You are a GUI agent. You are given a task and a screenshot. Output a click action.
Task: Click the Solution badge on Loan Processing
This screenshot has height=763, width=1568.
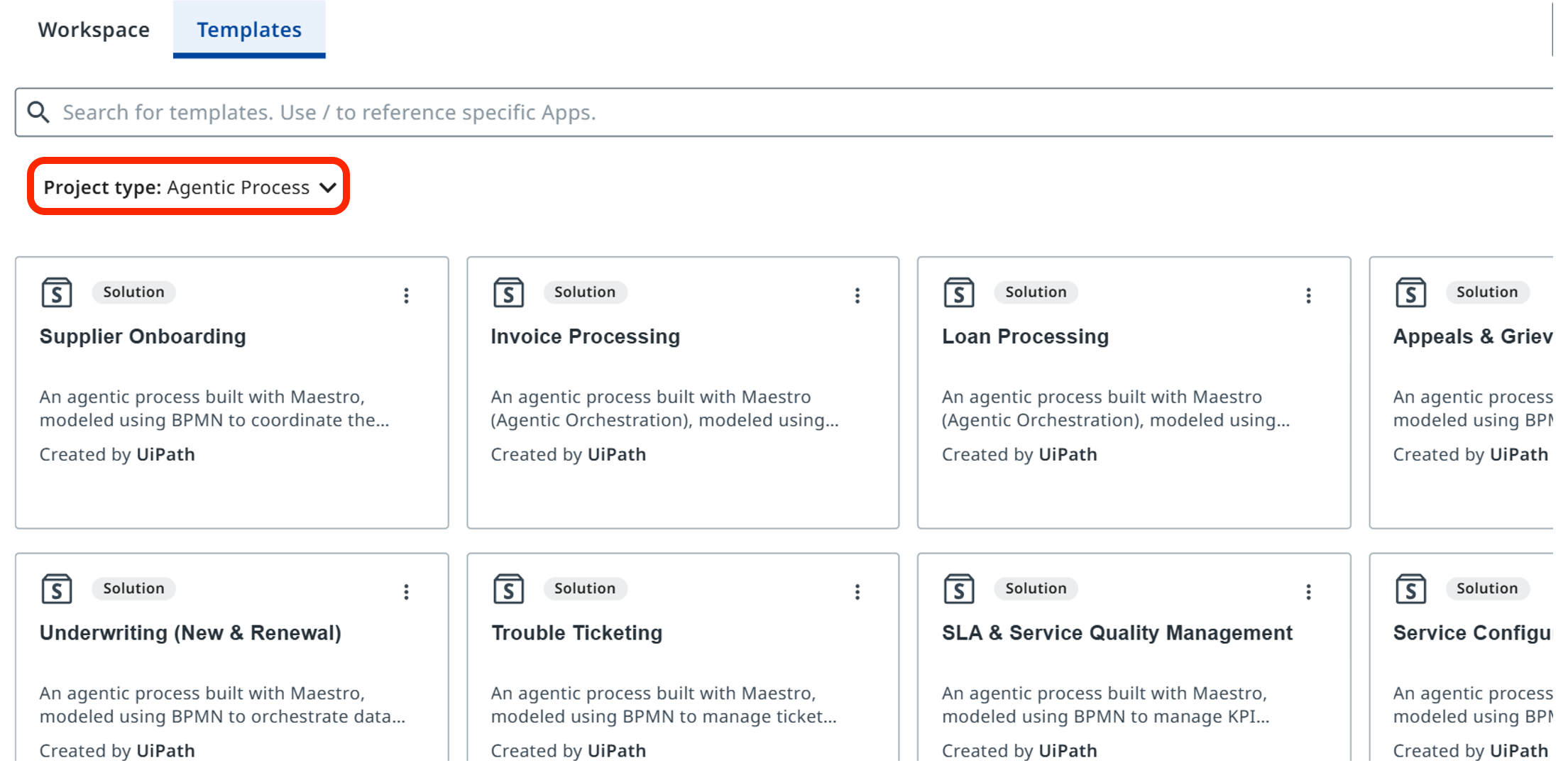1036,292
